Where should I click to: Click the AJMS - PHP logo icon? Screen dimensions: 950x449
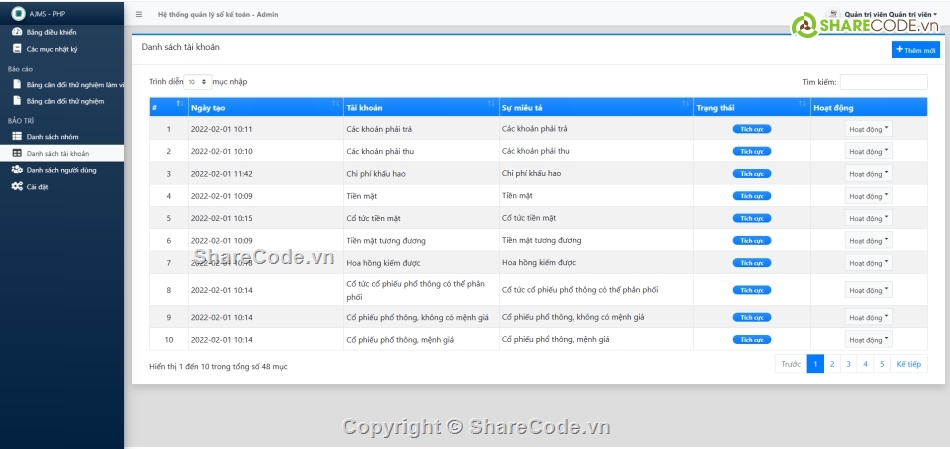(x=18, y=13)
